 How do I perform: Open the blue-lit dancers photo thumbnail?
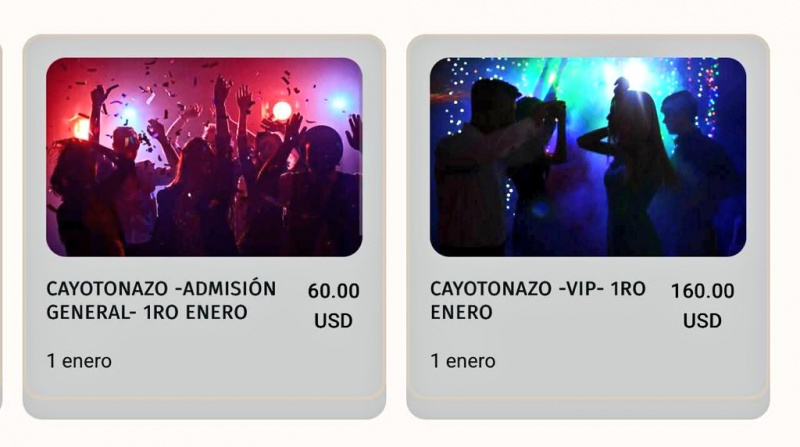(588, 157)
